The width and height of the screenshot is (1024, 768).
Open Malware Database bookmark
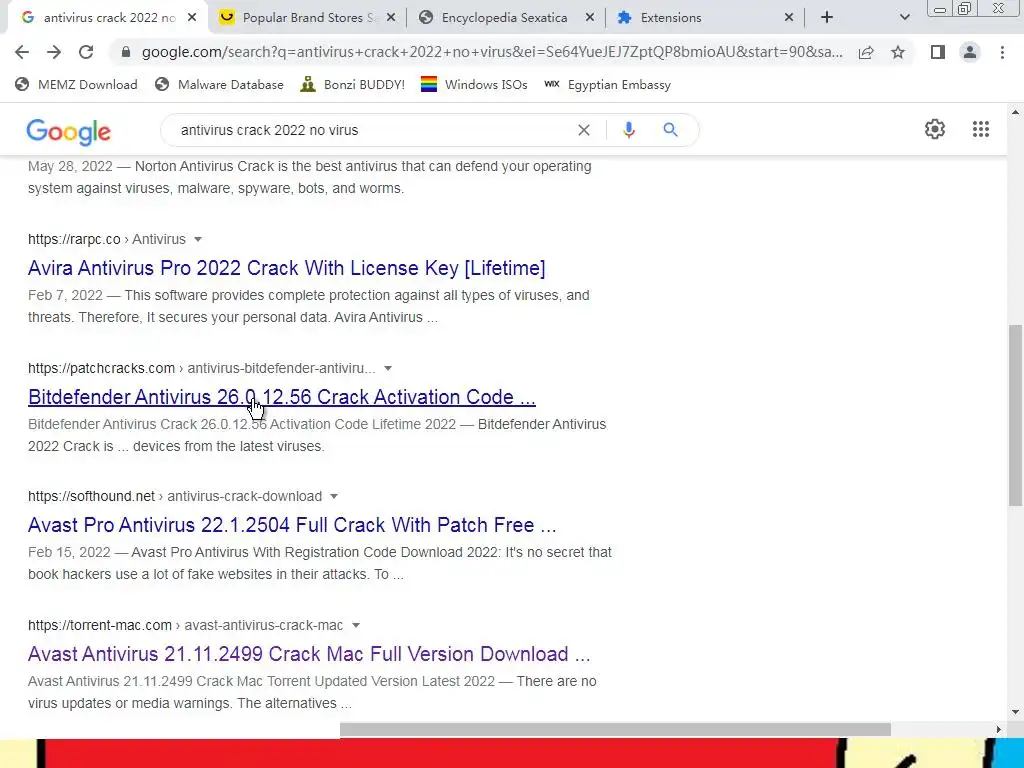[x=219, y=85]
